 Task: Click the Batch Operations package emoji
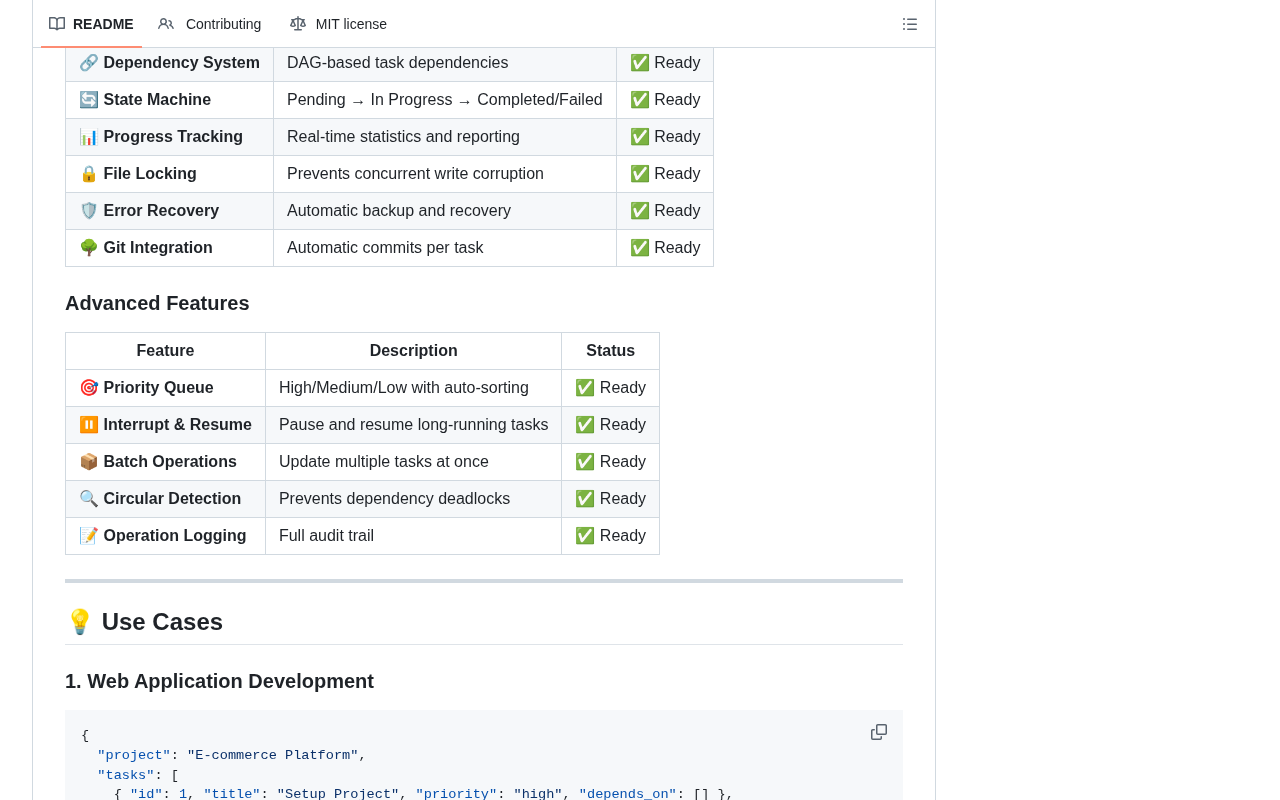coord(89,462)
